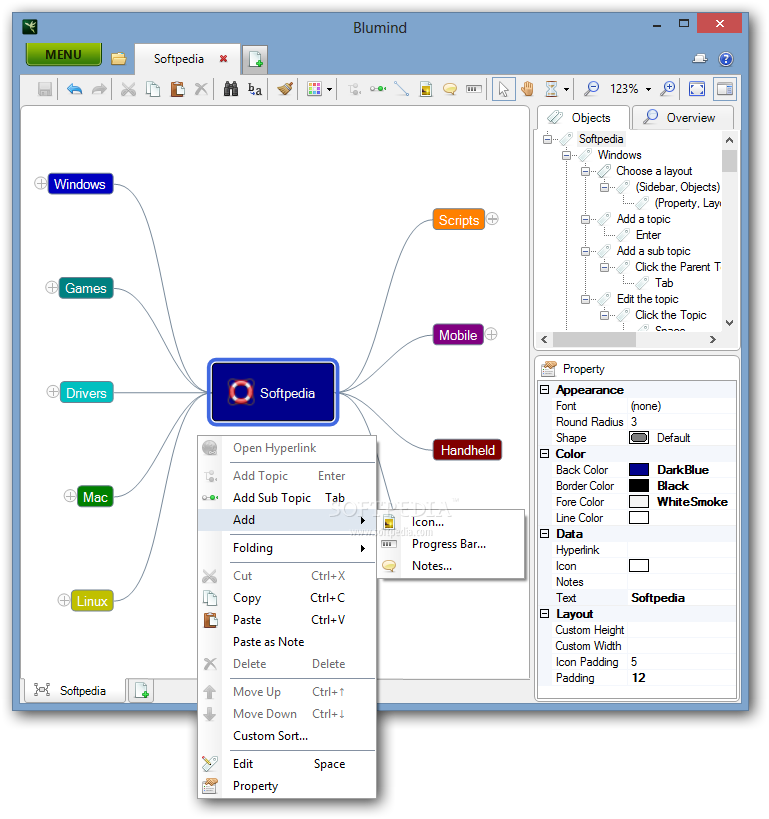The width and height of the screenshot is (769, 819).
Task: Click the DarkBlue Back Color swatch
Action: (x=639, y=470)
